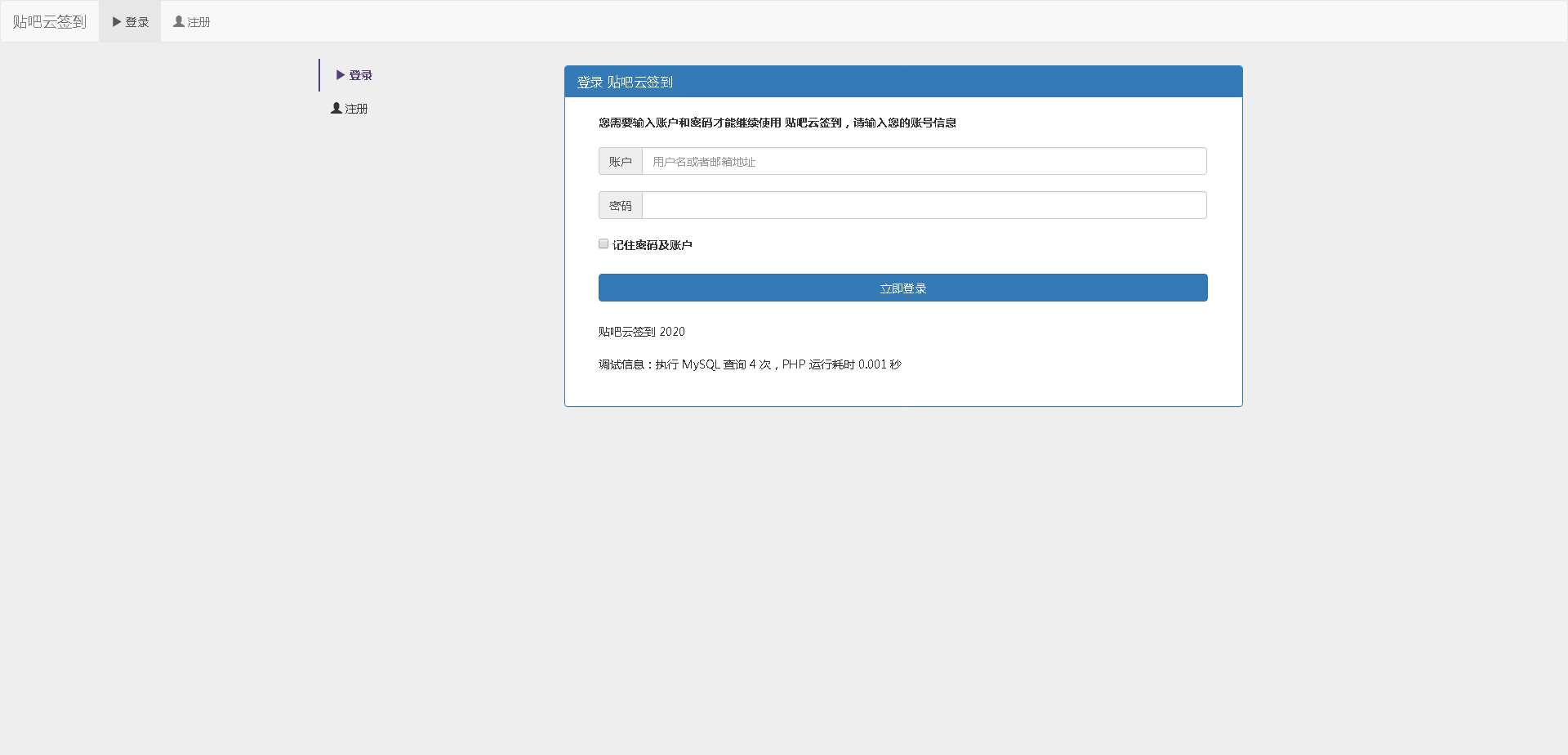This screenshot has height=755, width=1568.
Task: Click the 密码 field label
Action: point(621,204)
